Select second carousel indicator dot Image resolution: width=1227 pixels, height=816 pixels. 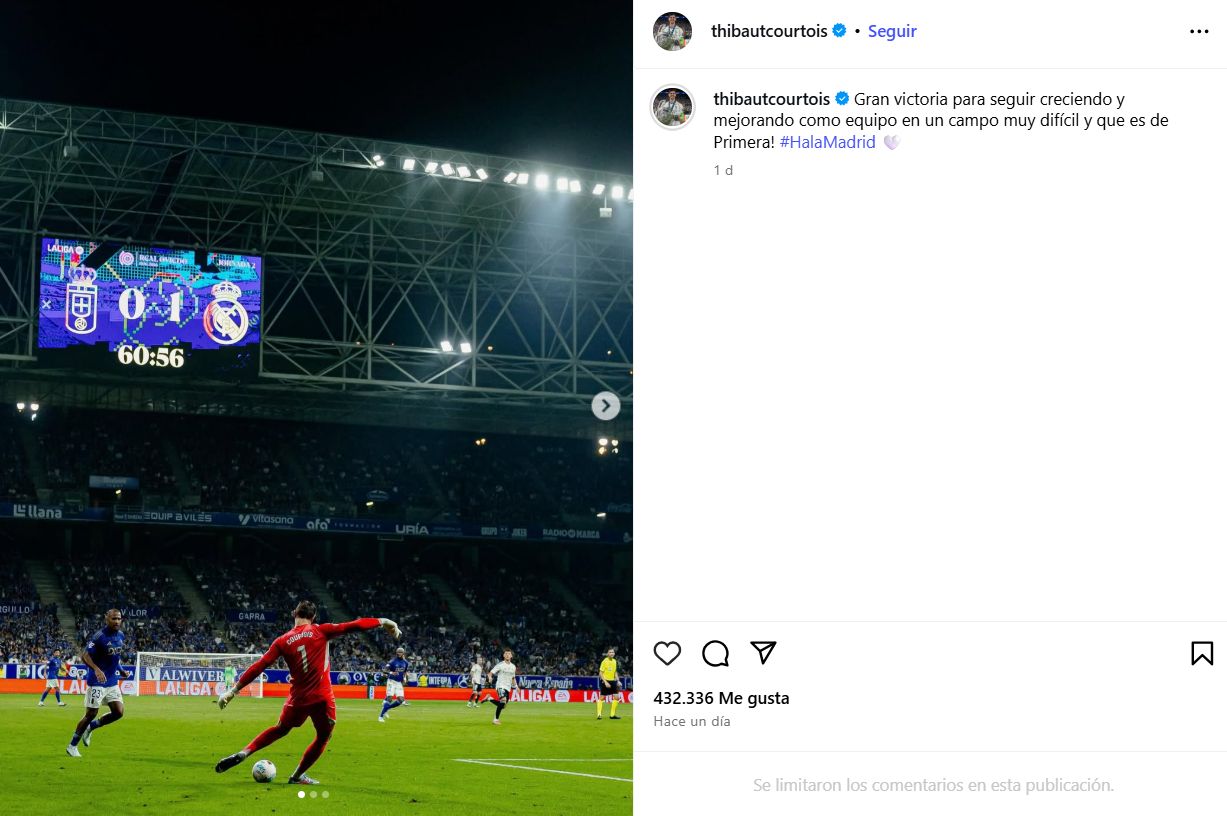click(313, 795)
